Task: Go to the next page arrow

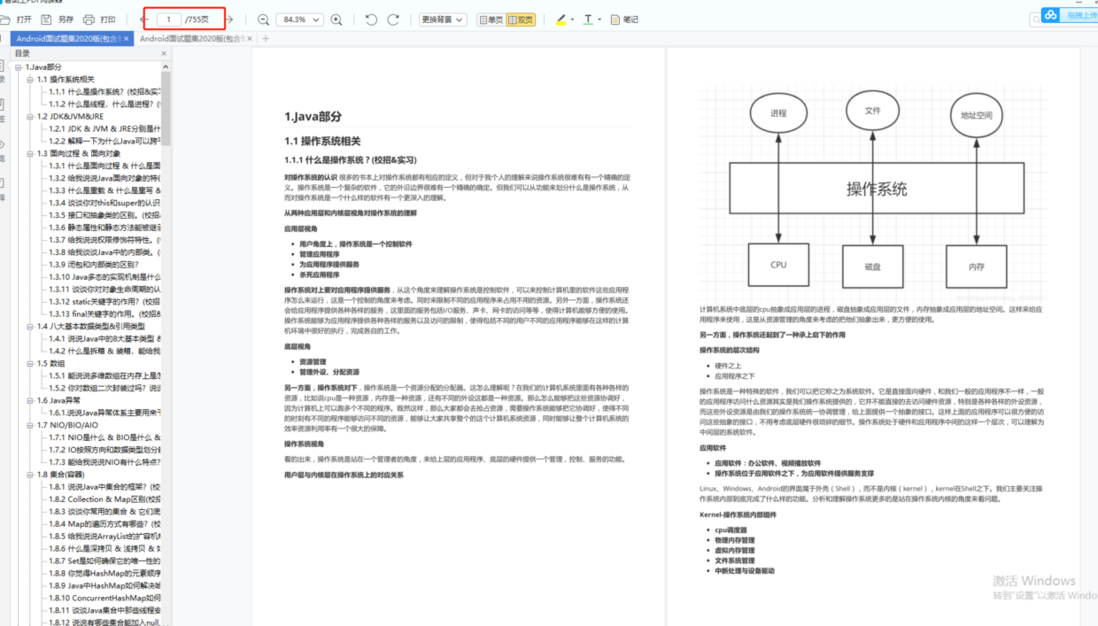Action: (230, 20)
